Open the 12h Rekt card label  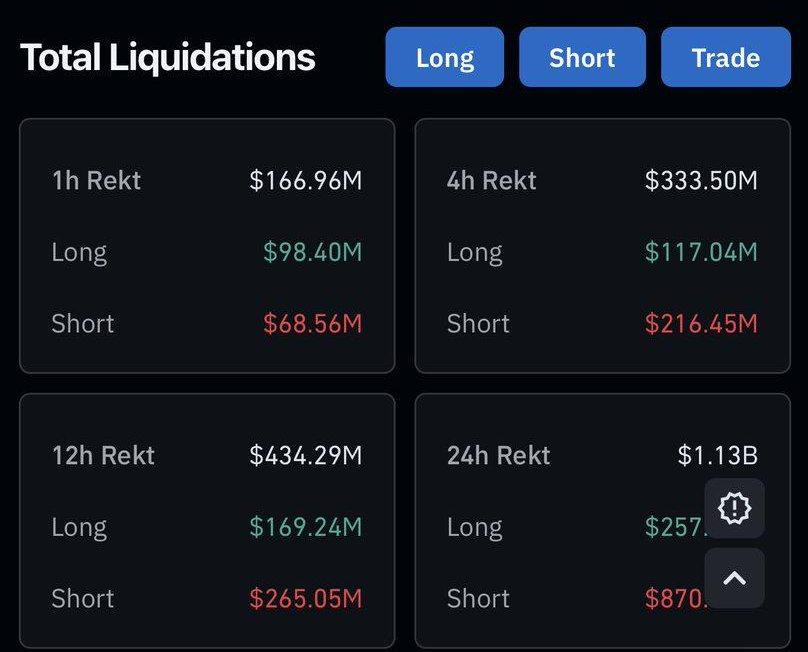[103, 455]
